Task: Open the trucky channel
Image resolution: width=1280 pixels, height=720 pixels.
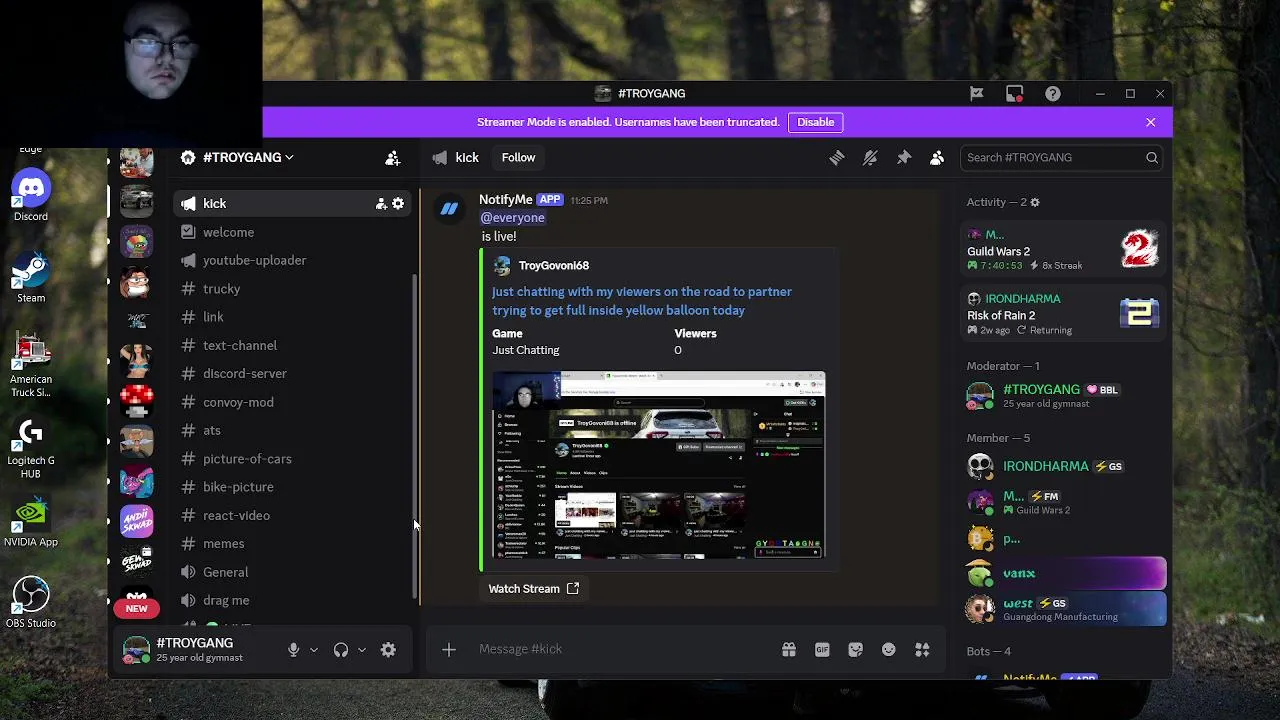Action: (291, 289)
